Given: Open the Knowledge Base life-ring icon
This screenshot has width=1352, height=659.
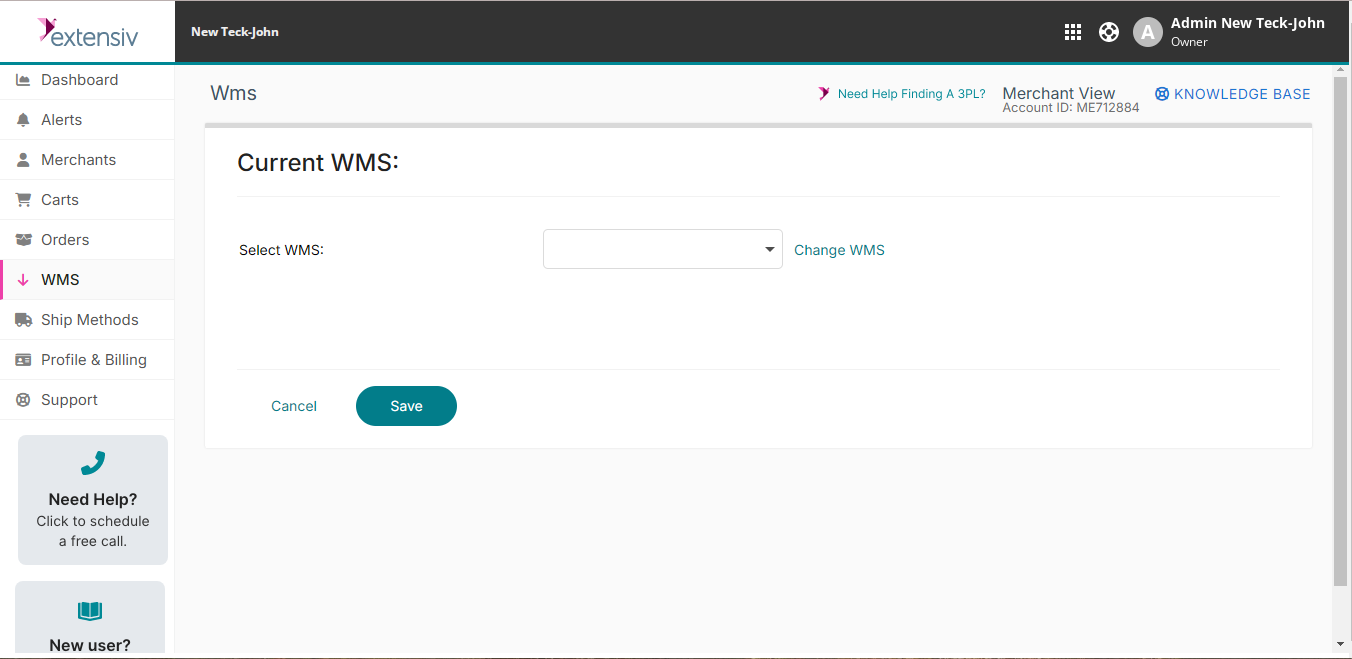Looking at the screenshot, I should pyautogui.click(x=1161, y=93).
